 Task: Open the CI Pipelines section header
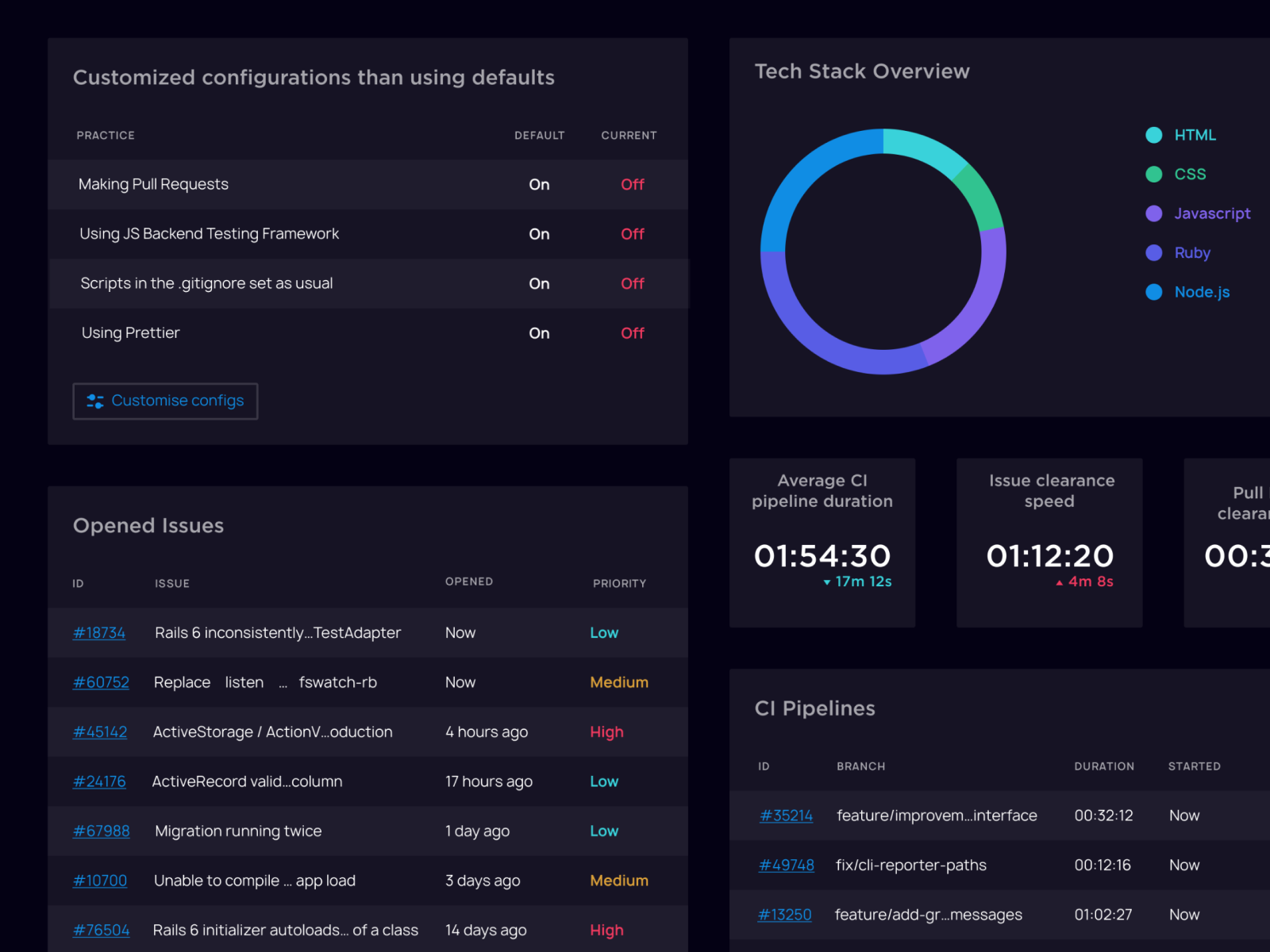pos(814,708)
